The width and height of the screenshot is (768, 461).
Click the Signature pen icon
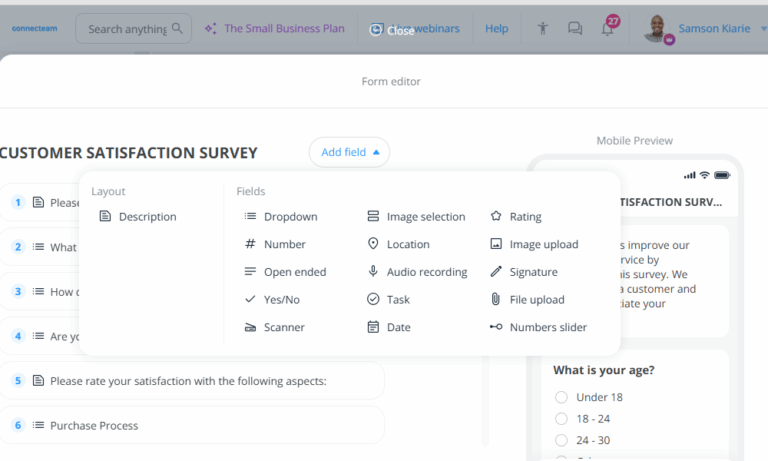tap(496, 271)
